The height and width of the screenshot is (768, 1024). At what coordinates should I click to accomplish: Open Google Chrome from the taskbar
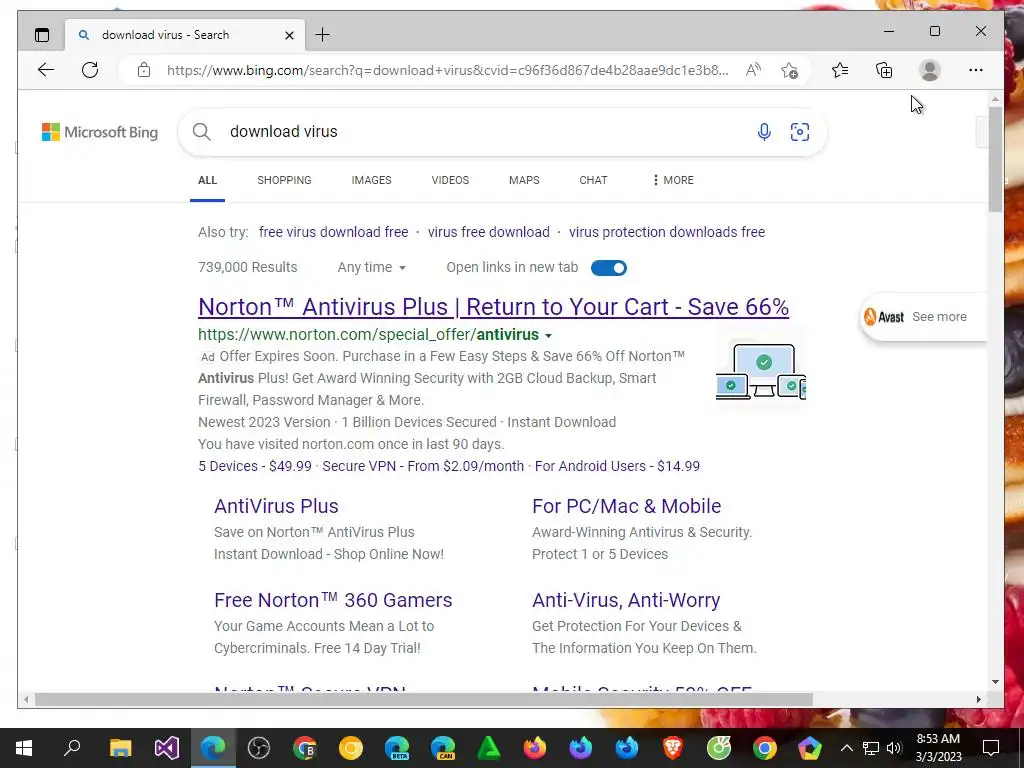pyautogui.click(x=764, y=748)
